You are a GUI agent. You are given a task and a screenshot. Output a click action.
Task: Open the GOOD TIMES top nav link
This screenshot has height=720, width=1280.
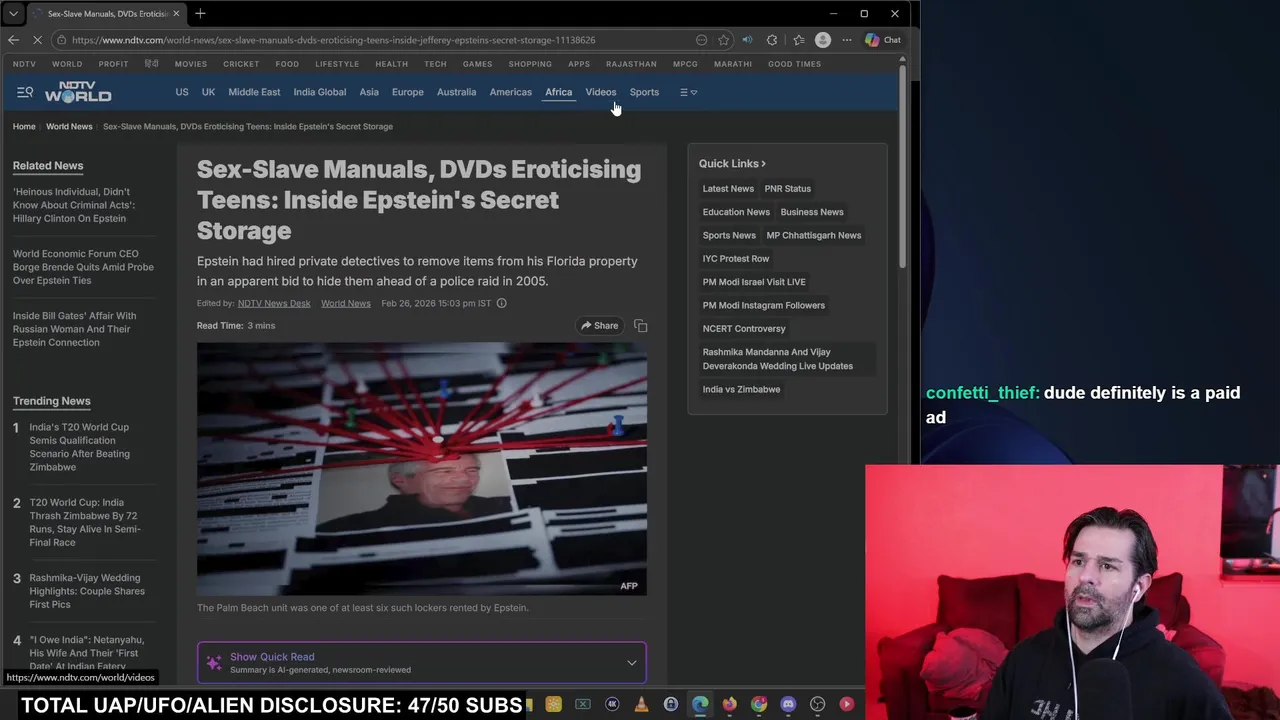(794, 64)
